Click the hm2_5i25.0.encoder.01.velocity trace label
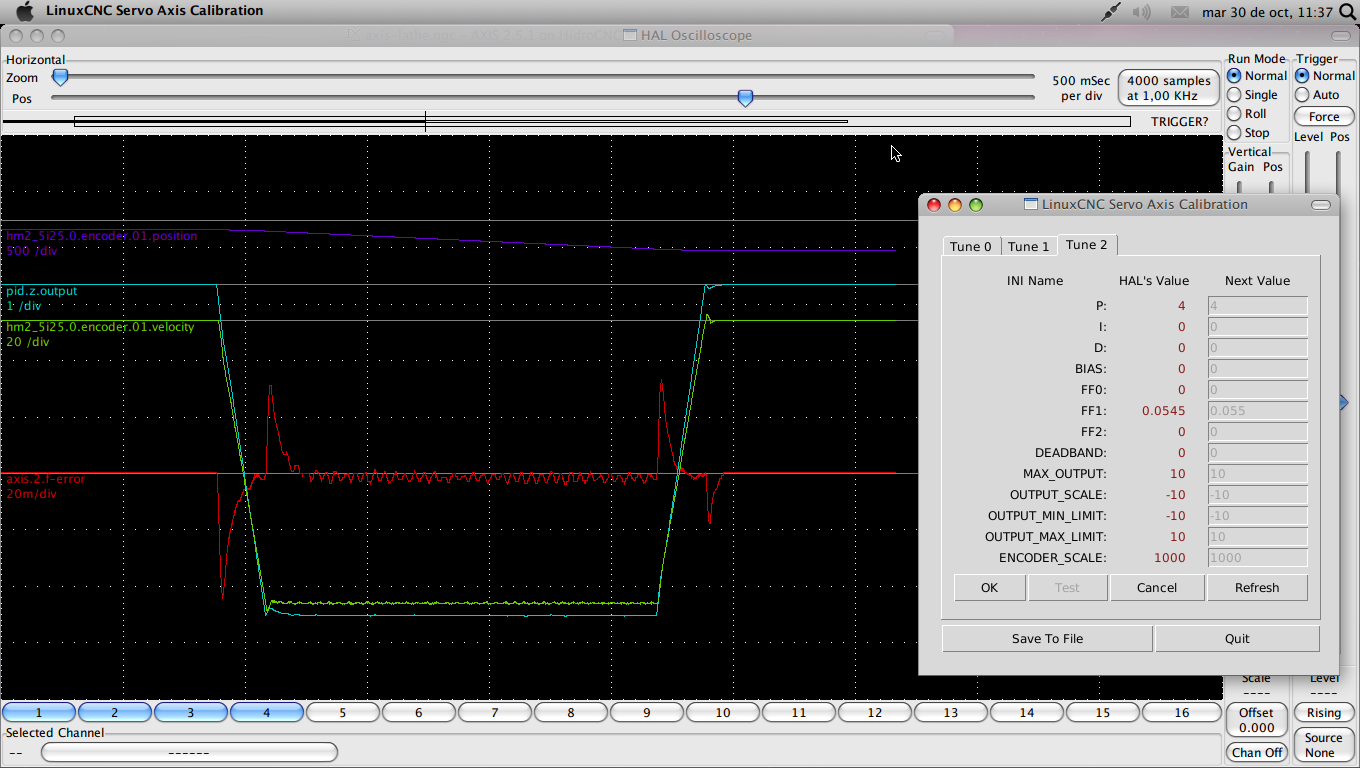Screen dimensions: 1360x768 pyautogui.click(x=100, y=327)
